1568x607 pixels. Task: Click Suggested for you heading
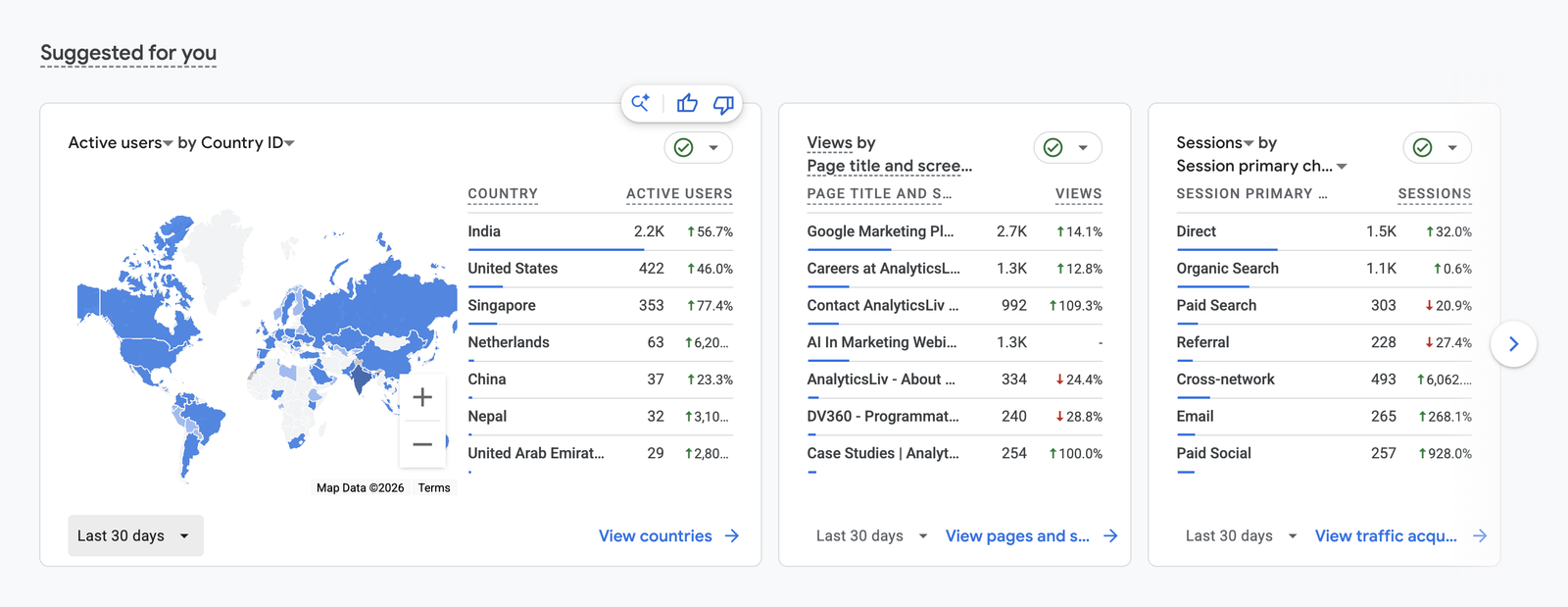coord(128,53)
